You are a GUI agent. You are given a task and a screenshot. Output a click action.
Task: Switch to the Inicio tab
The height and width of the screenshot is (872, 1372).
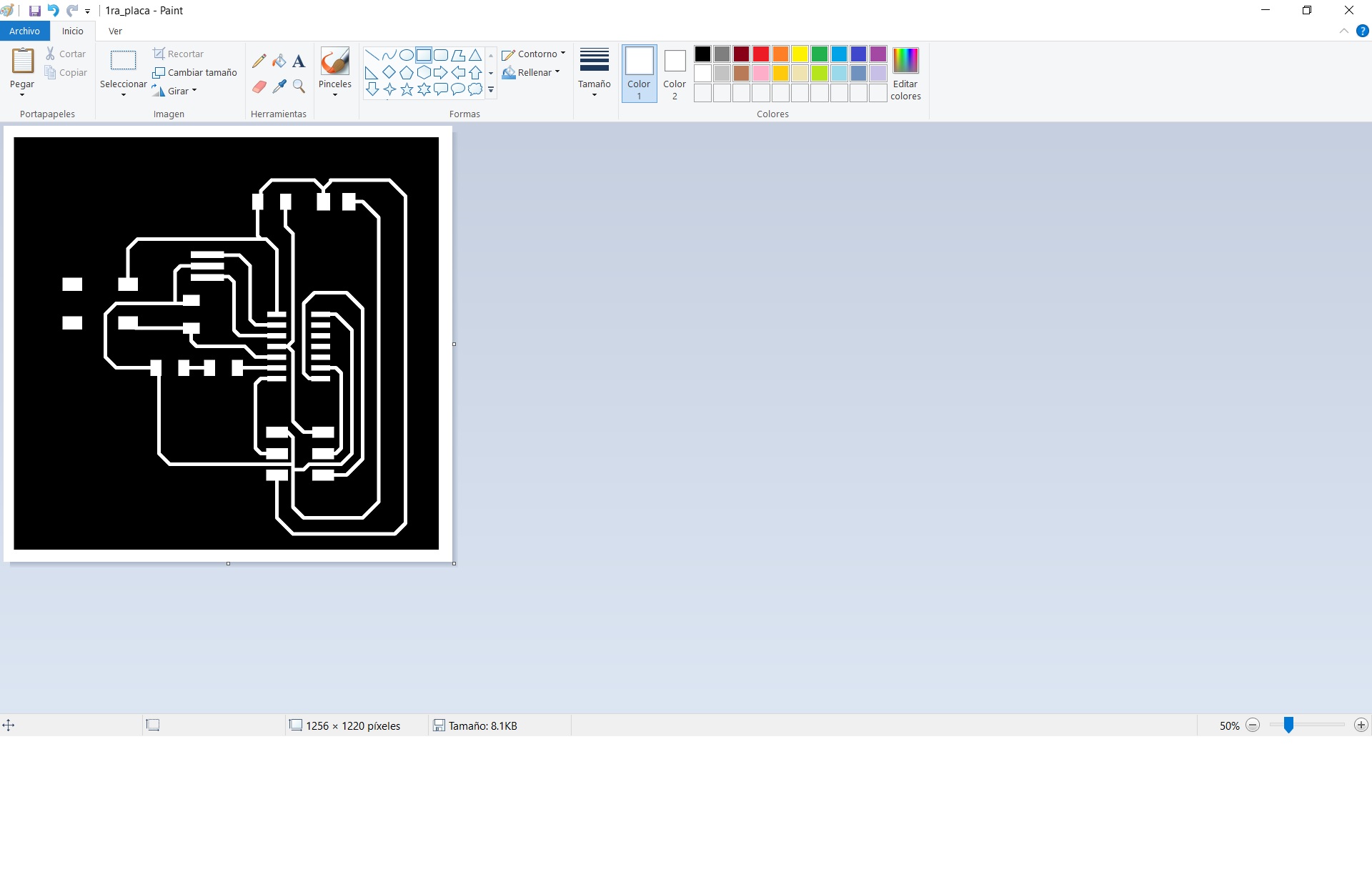click(x=72, y=31)
